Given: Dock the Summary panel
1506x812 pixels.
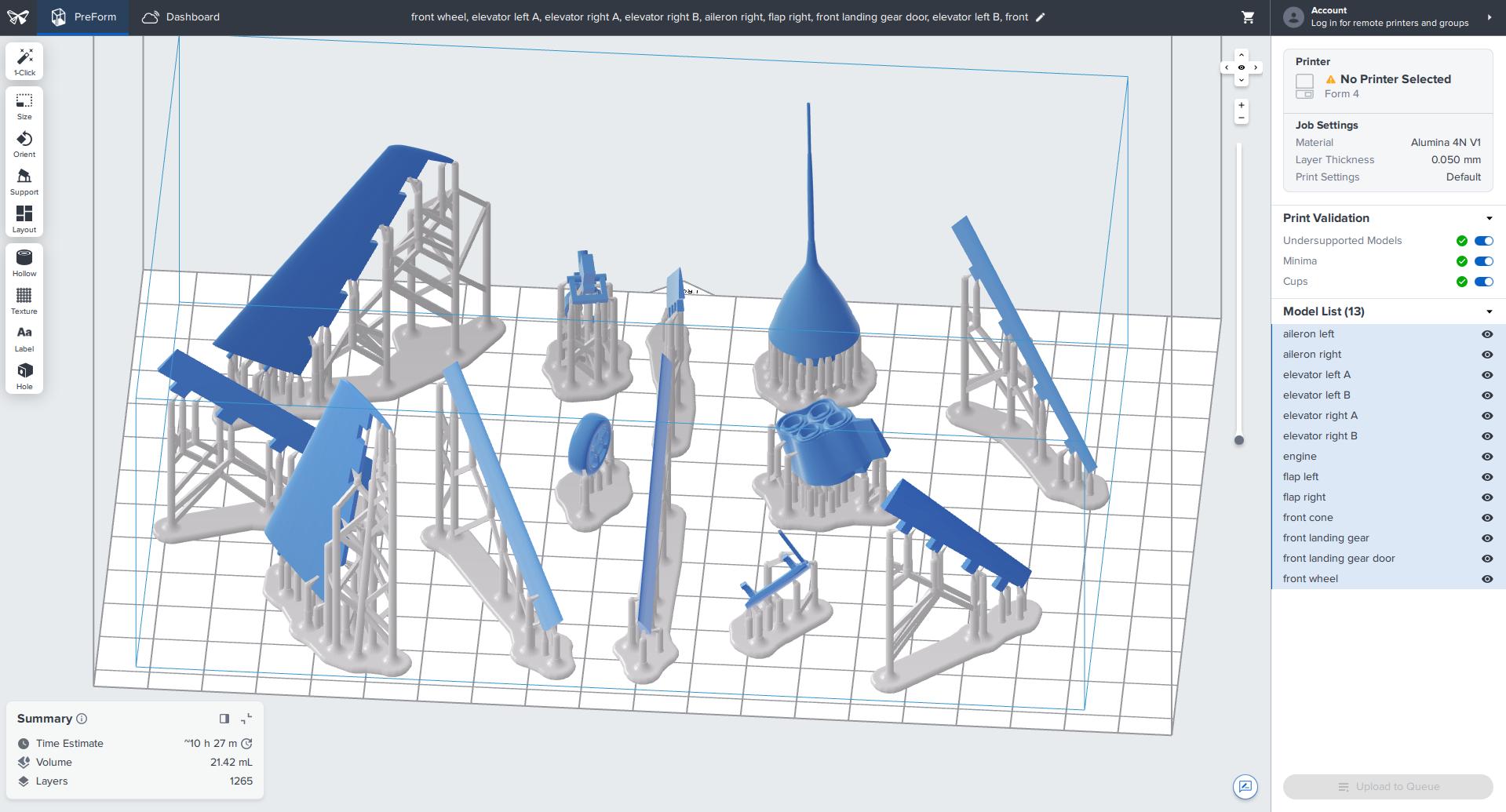Looking at the screenshot, I should click(x=224, y=719).
